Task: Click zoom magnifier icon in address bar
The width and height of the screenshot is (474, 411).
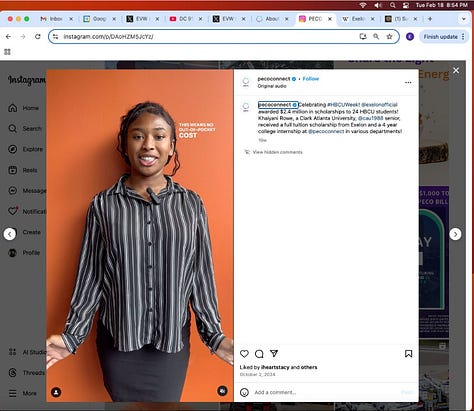Action: [x=376, y=37]
